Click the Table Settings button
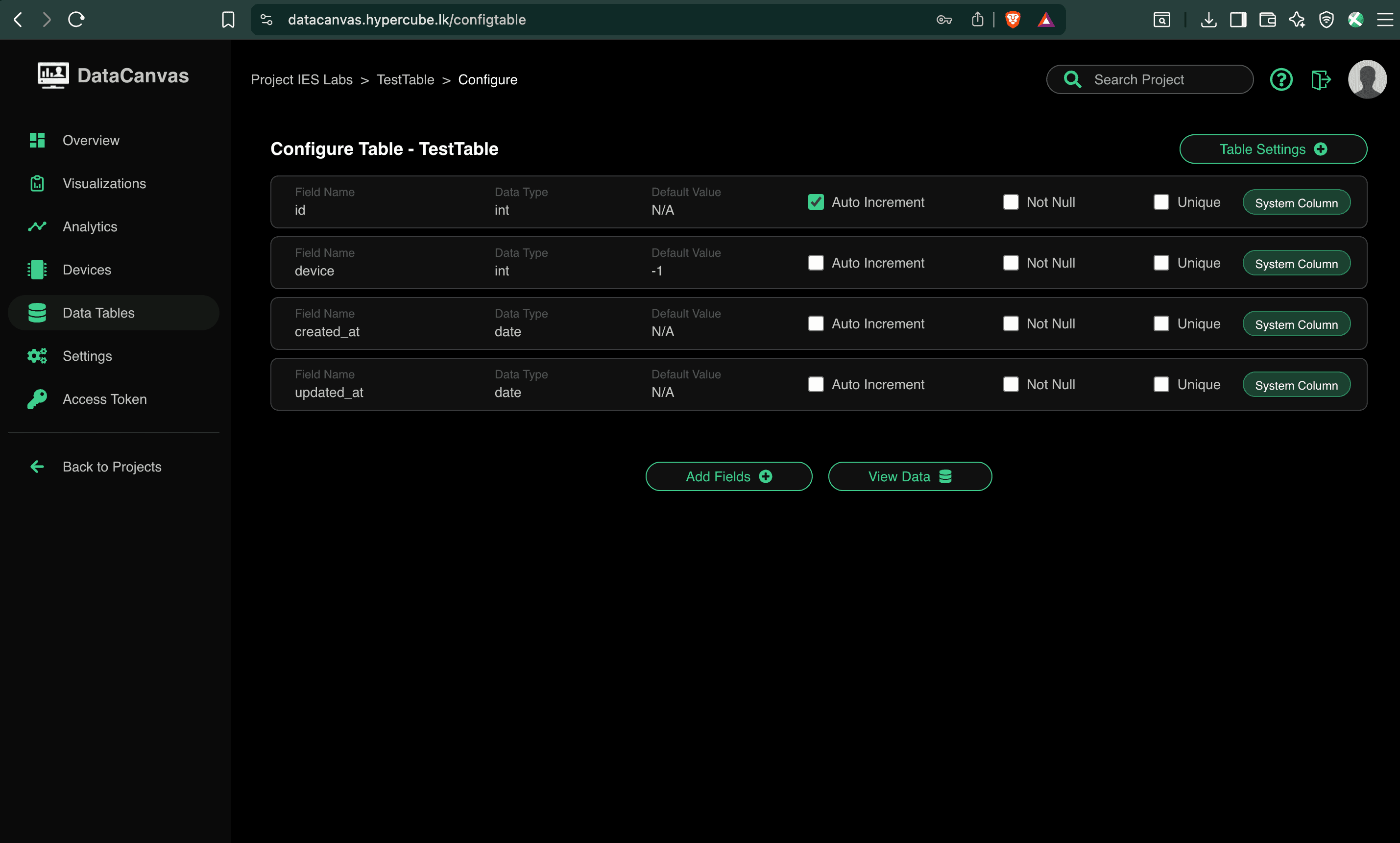Screen dimensions: 1400x843 (x=1273, y=149)
